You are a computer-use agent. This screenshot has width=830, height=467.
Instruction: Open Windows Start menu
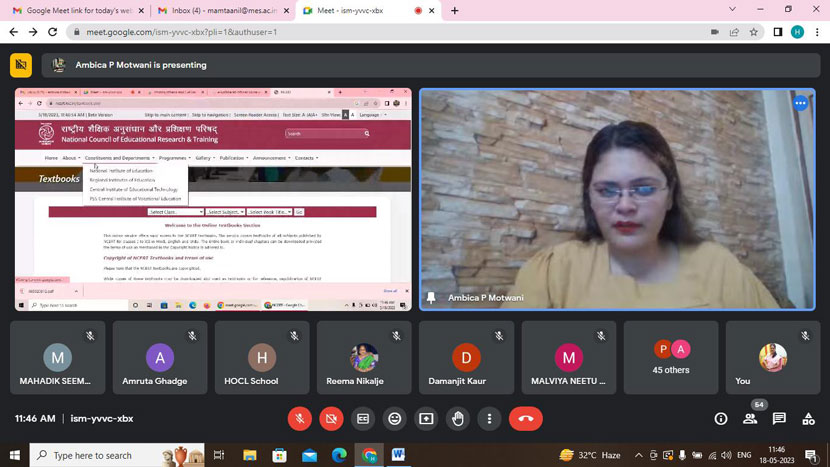pos(14,455)
